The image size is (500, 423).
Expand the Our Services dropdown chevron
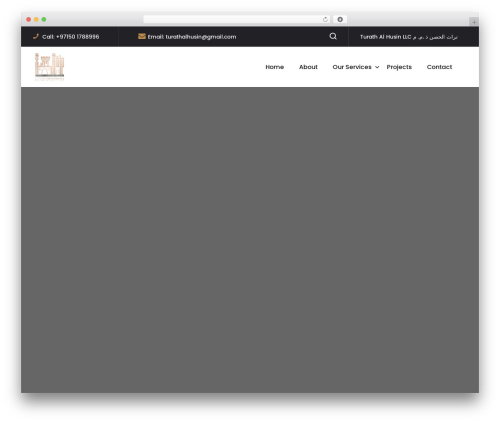pos(377,67)
